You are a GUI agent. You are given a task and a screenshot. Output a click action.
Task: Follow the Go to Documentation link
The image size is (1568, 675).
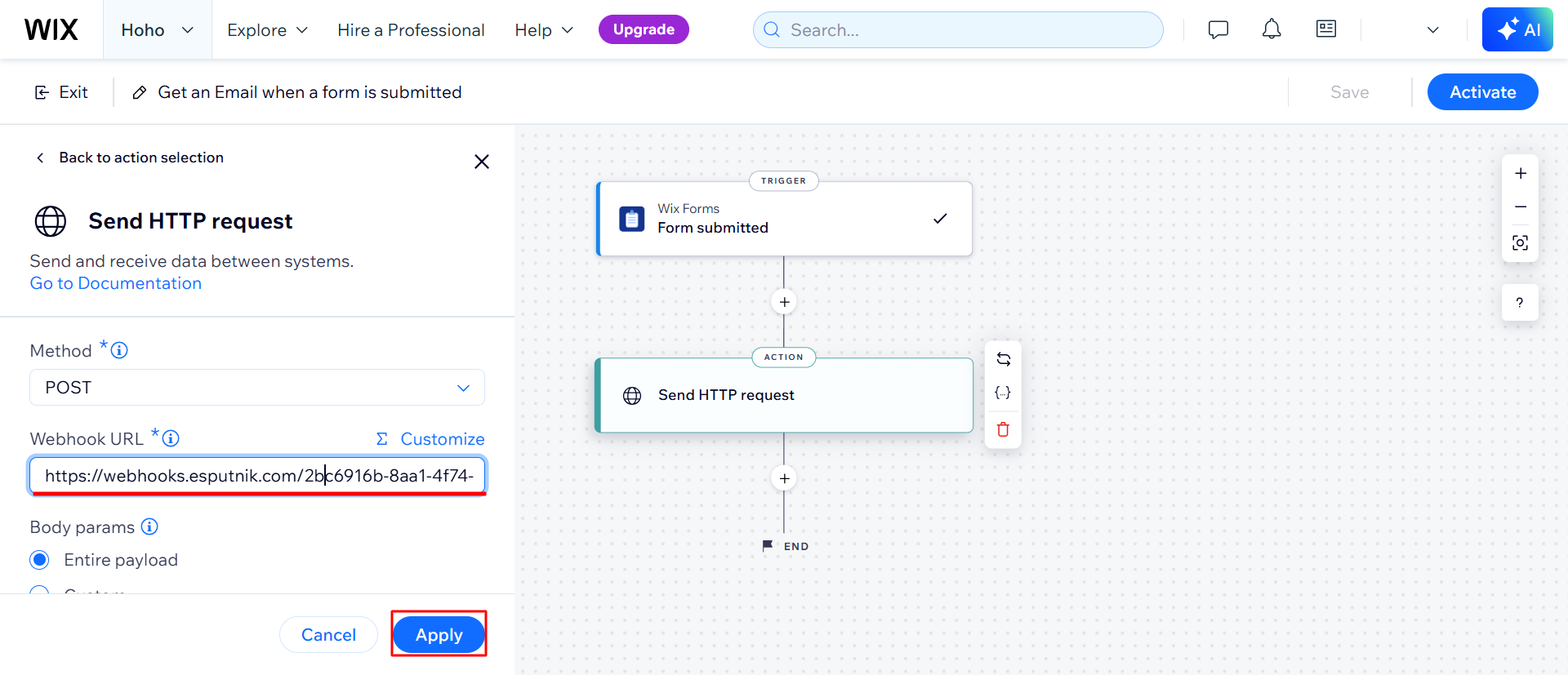116,283
